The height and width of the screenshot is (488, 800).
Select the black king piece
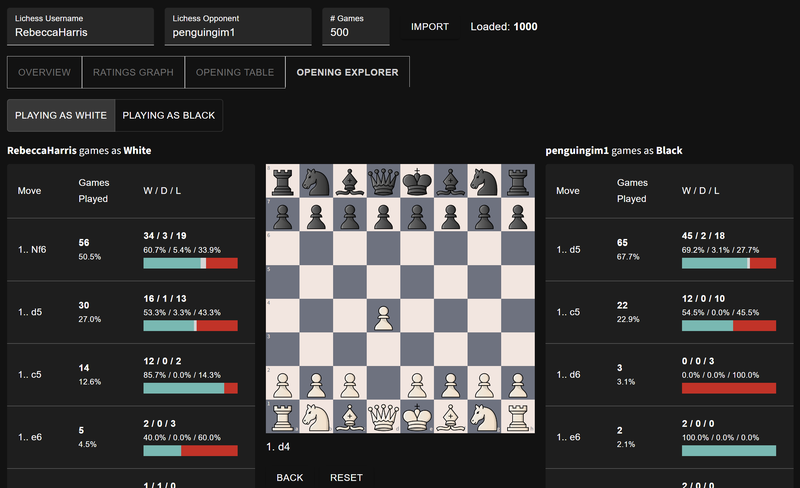tap(417, 181)
